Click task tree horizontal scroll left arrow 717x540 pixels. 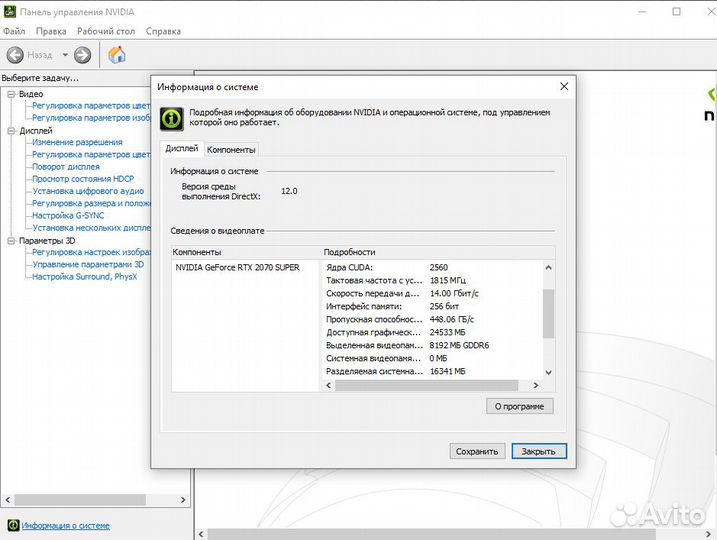coord(7,500)
